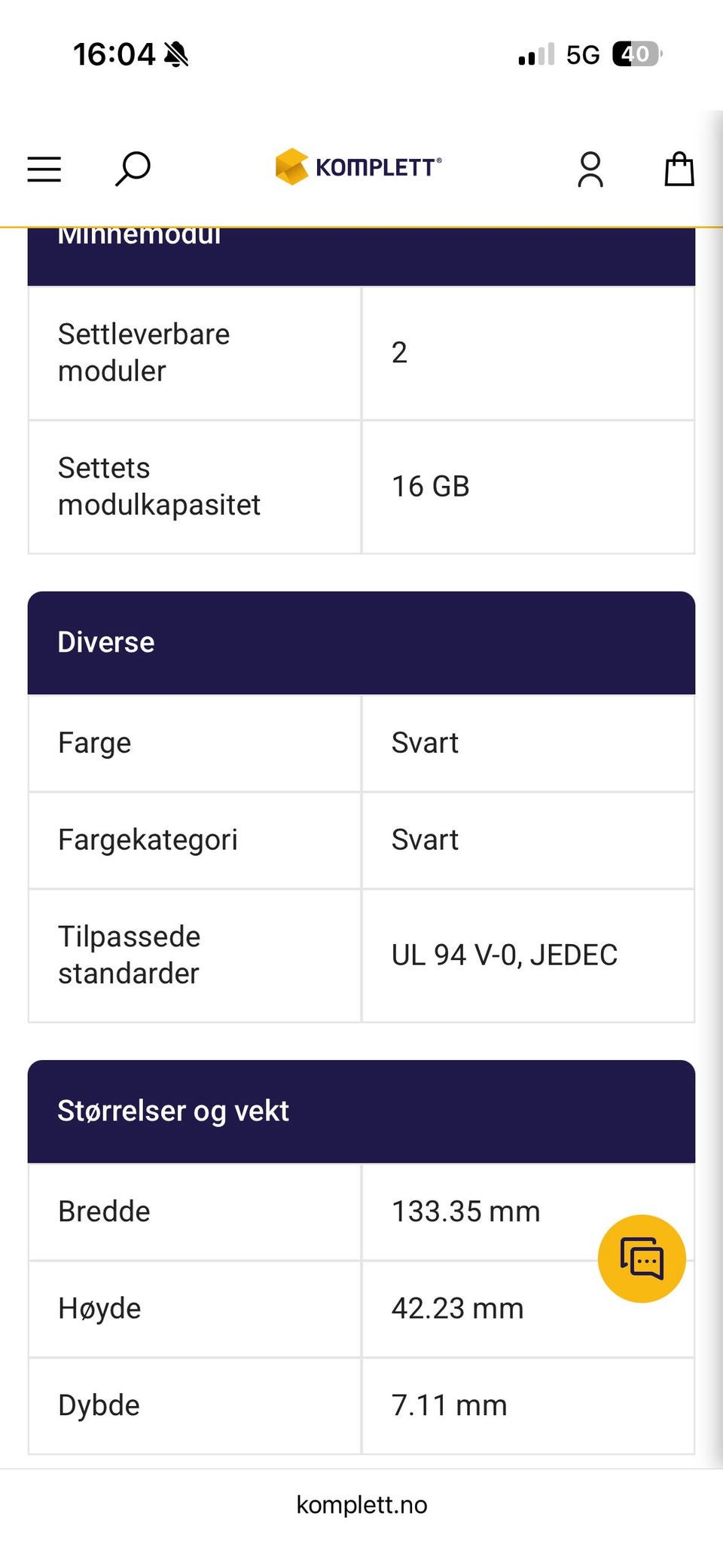This screenshot has width=723, height=1568.
Task: Collapse the Diverse section header
Action: pyautogui.click(x=361, y=643)
